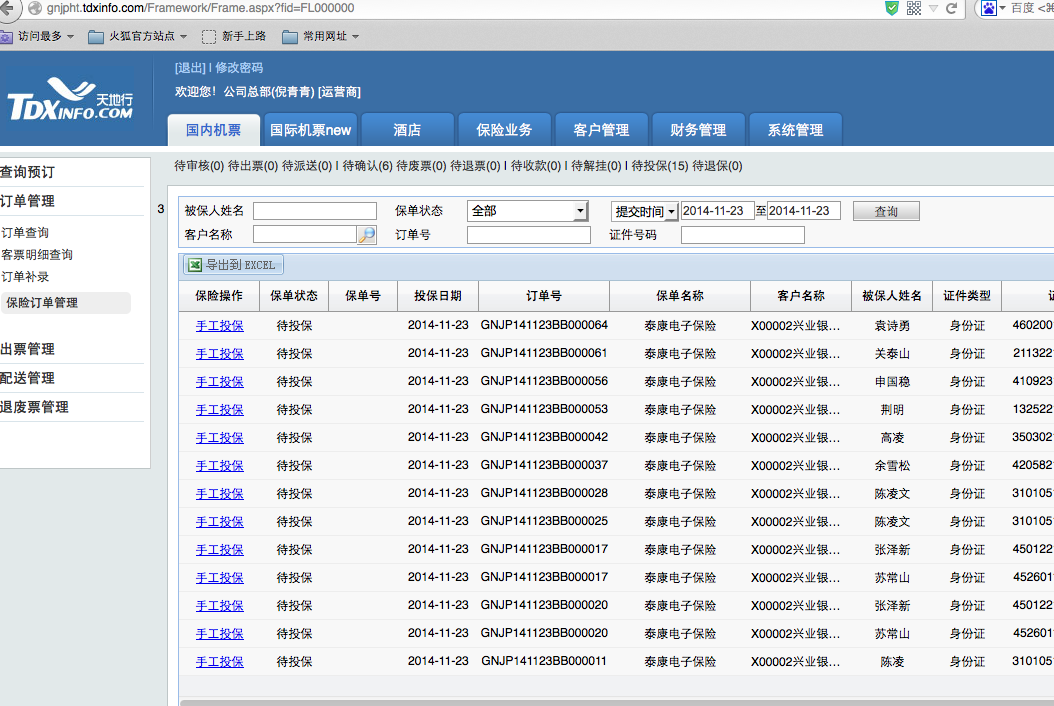Click 手工投保 for insured 余雪松
Viewport: 1054px width, 706px height.
(219, 466)
